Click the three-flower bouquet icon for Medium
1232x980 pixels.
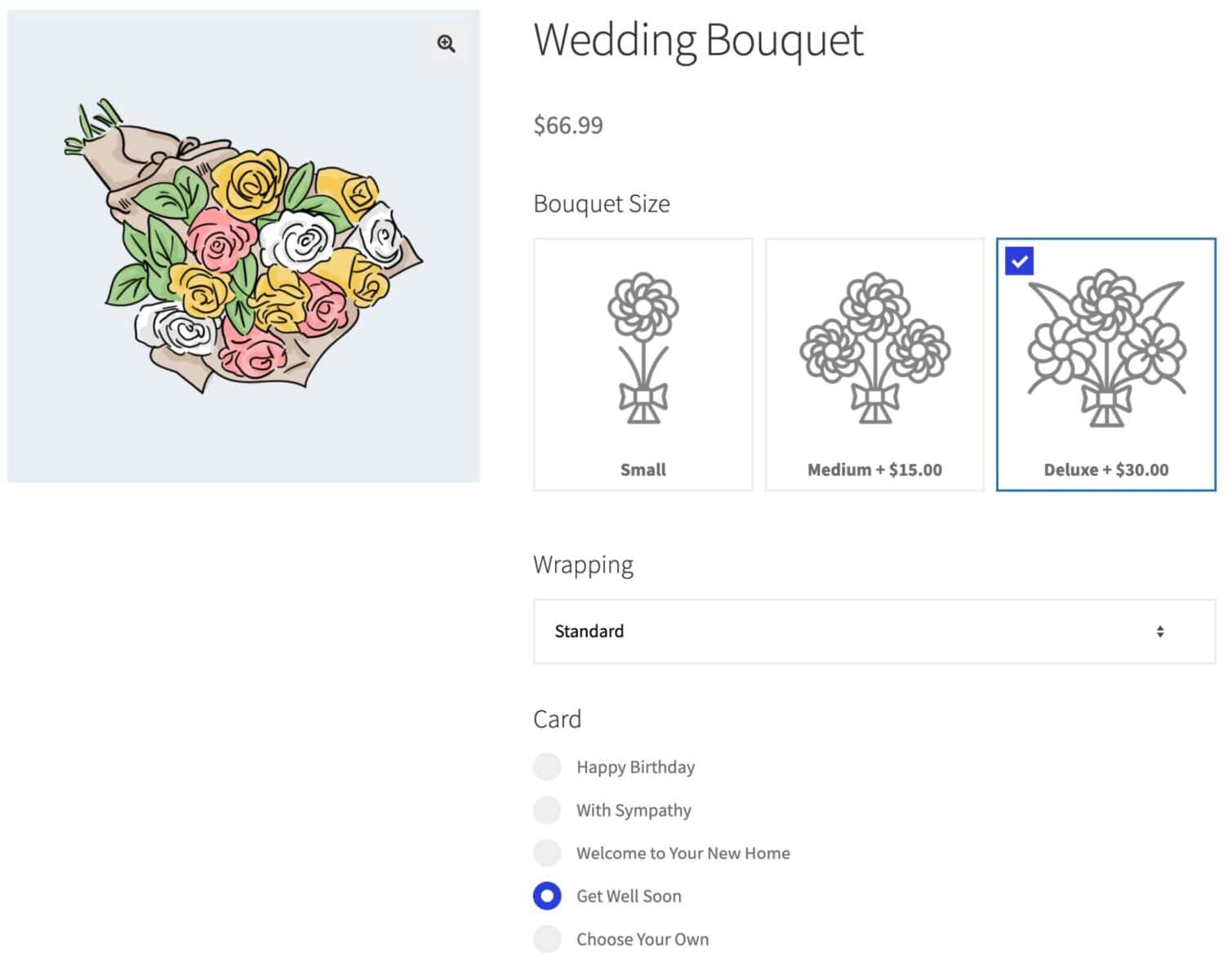pos(874,348)
